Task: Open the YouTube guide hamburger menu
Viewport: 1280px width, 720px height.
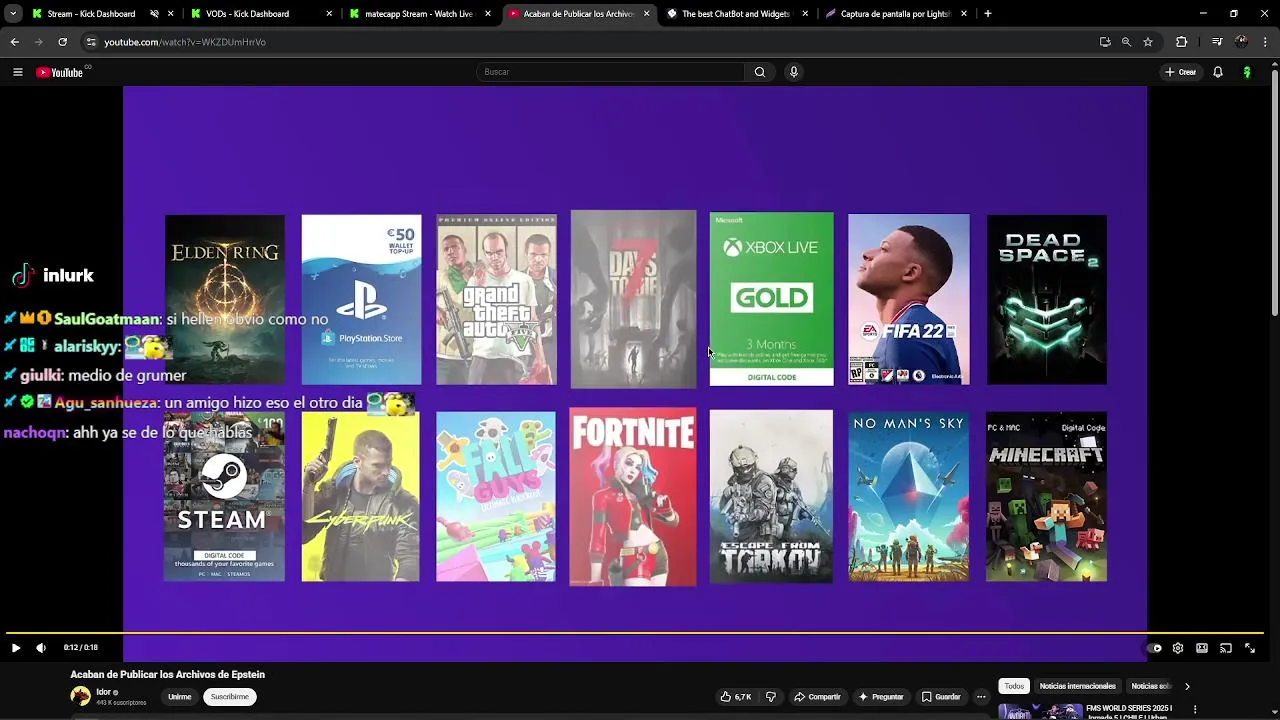Action: (17, 72)
